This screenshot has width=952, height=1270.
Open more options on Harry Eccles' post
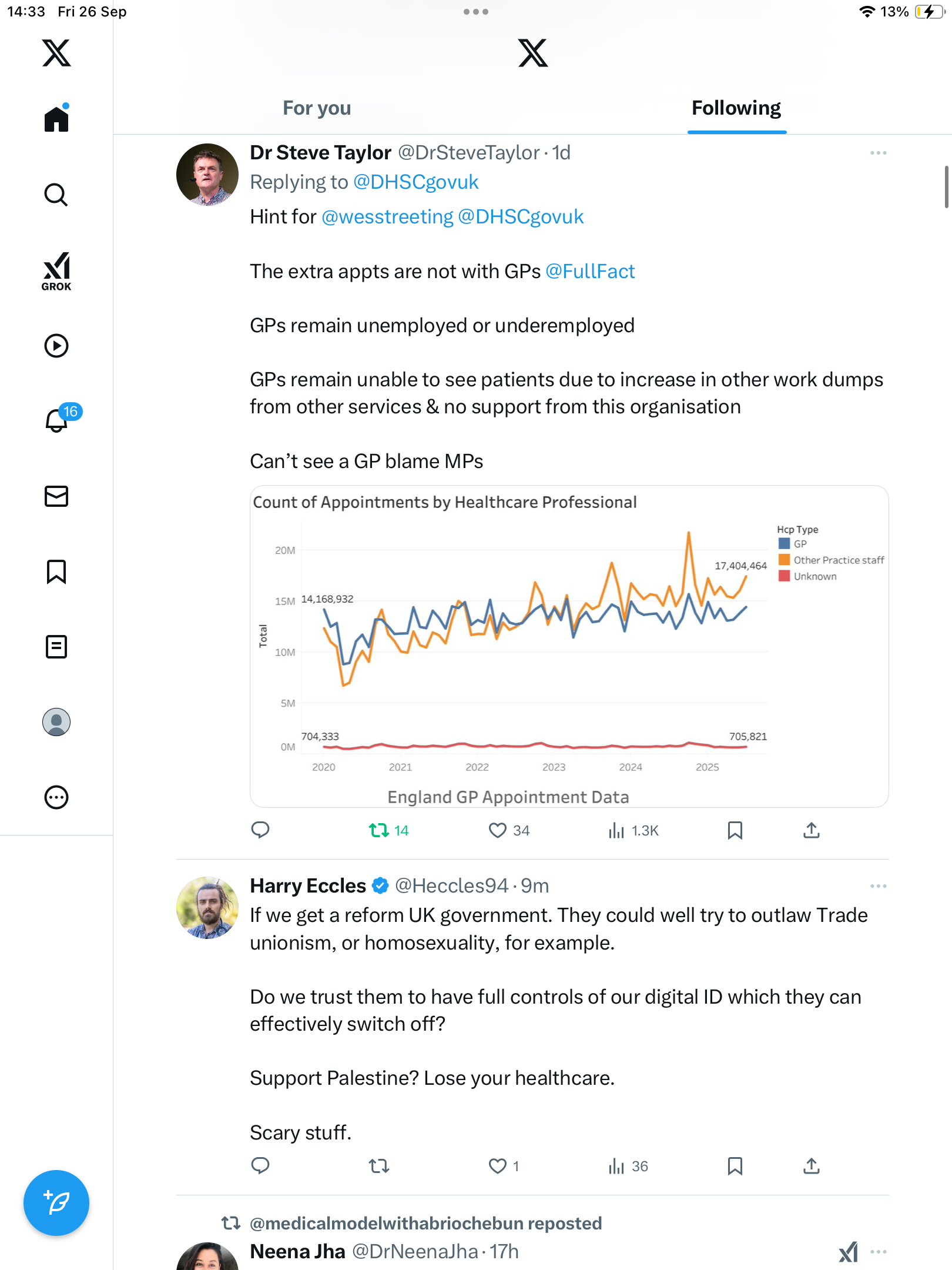click(878, 886)
